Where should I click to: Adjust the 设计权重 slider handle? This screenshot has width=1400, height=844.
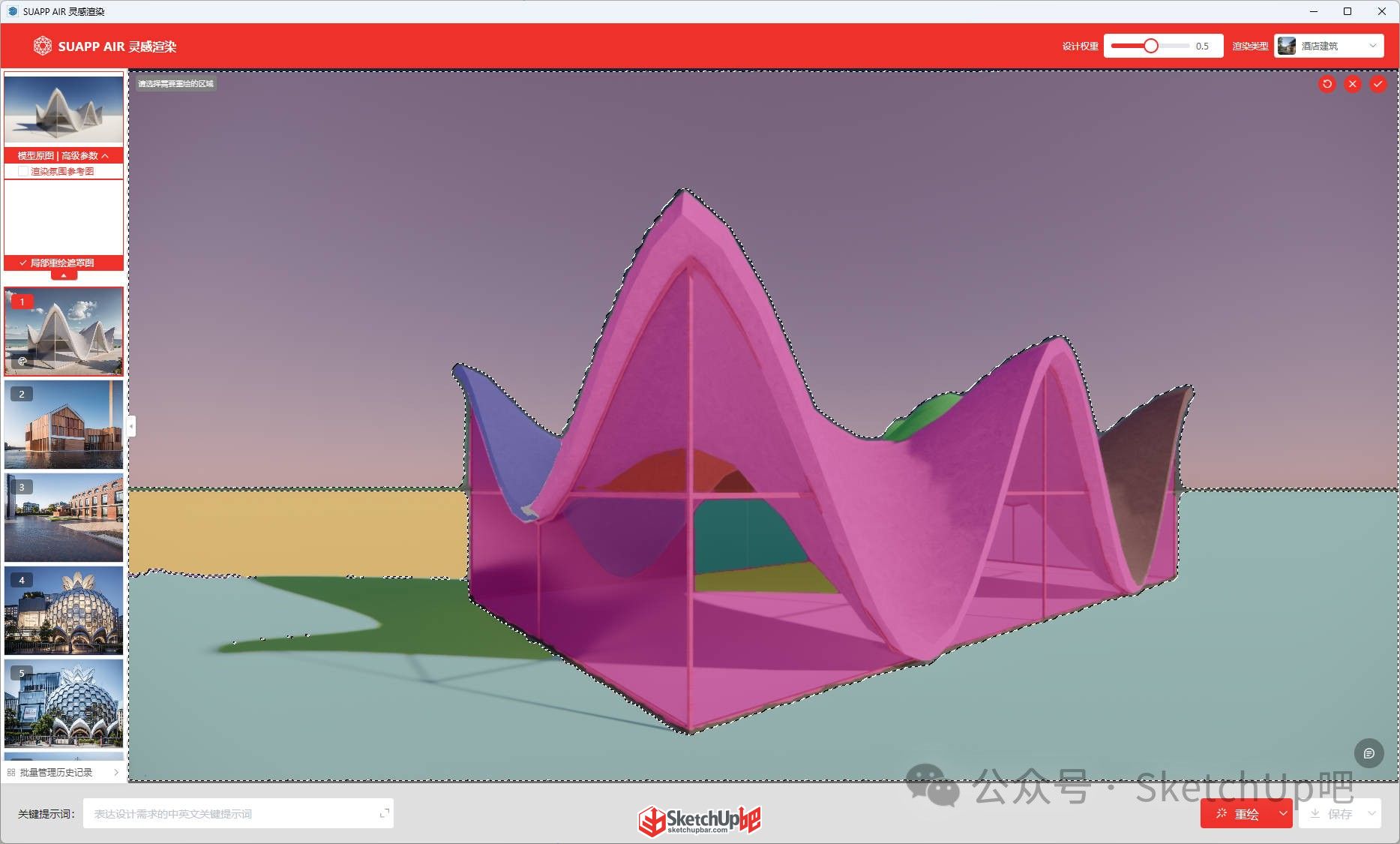tap(1150, 46)
